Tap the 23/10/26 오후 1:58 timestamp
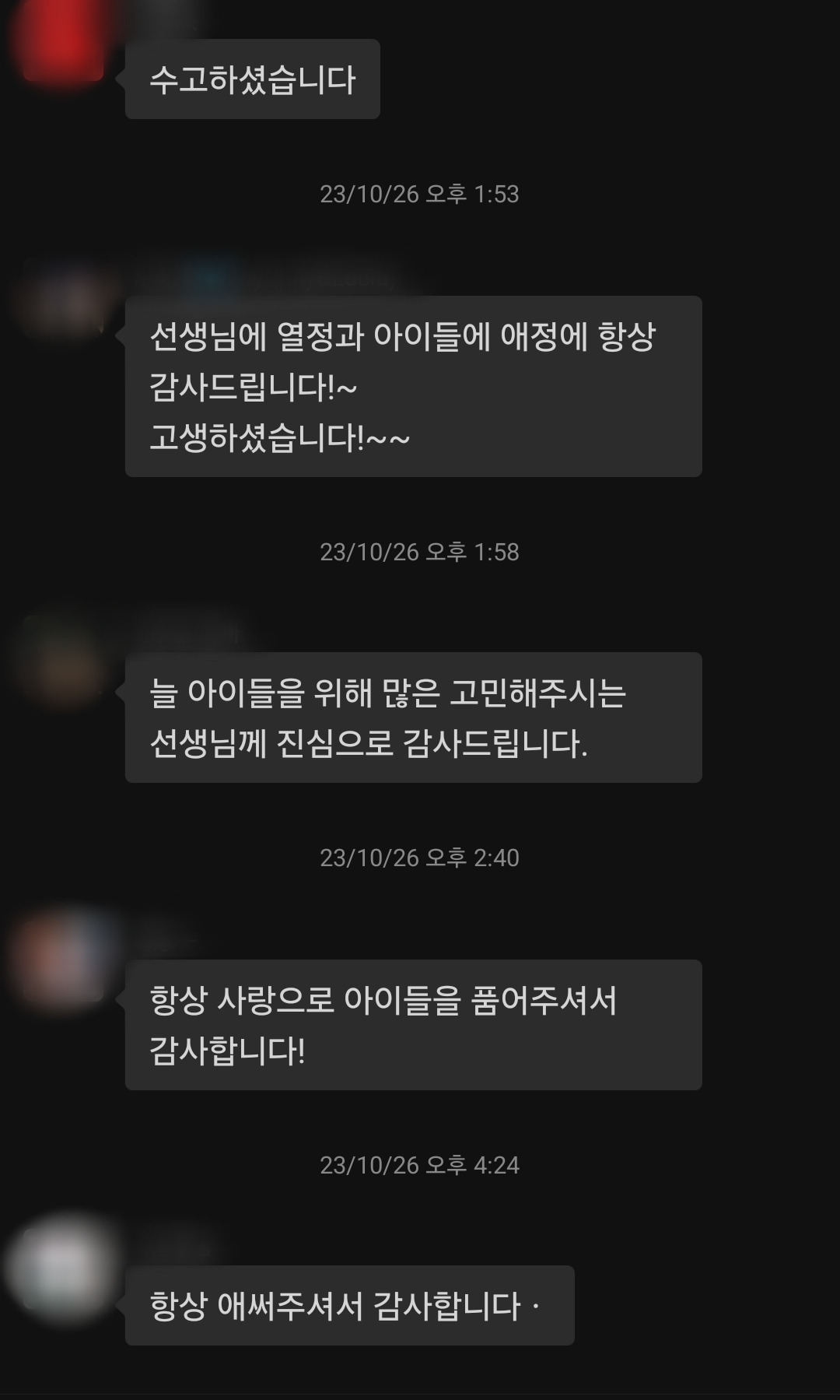The width and height of the screenshot is (840, 1400). (x=419, y=552)
